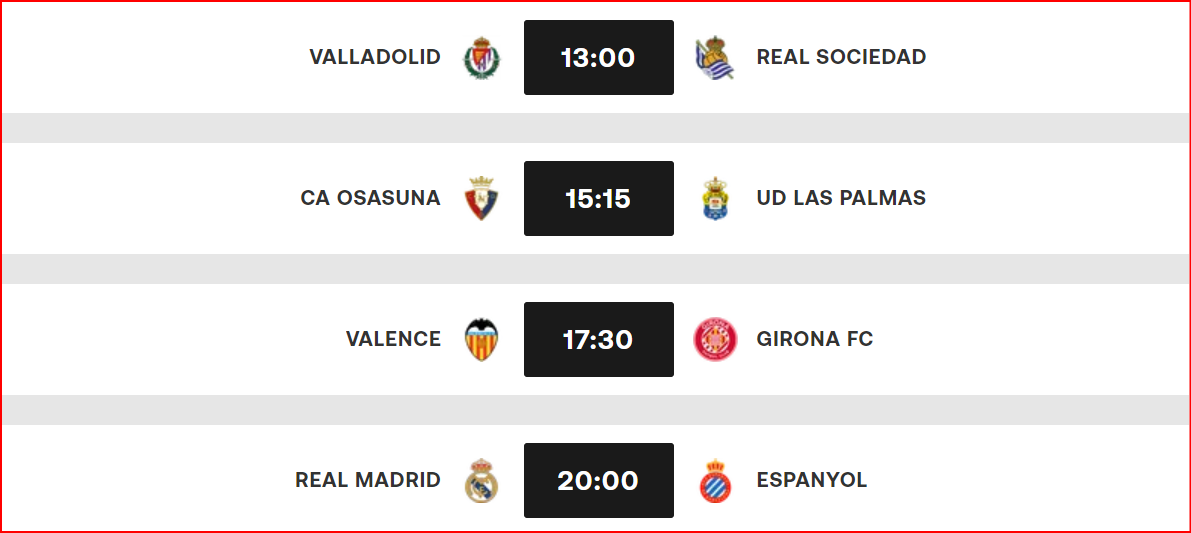
Task: Open the Girona FC red crest
Action: tap(715, 339)
